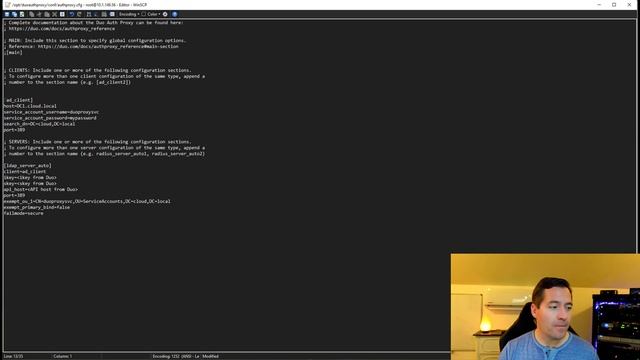
Task: Click the Save icon in the editor toolbar
Action: 7,14
